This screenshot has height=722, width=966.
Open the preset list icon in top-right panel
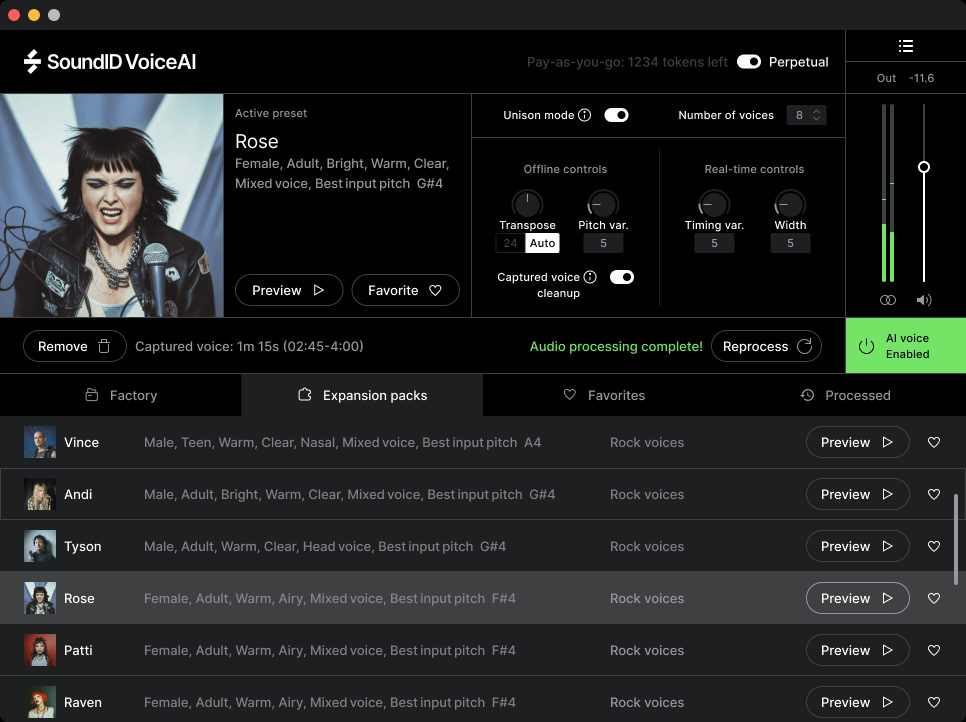click(905, 45)
